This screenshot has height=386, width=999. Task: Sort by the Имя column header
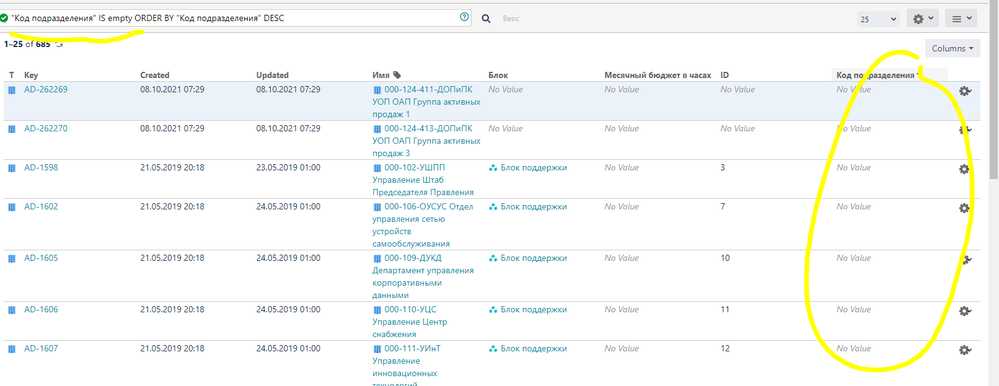[381, 75]
